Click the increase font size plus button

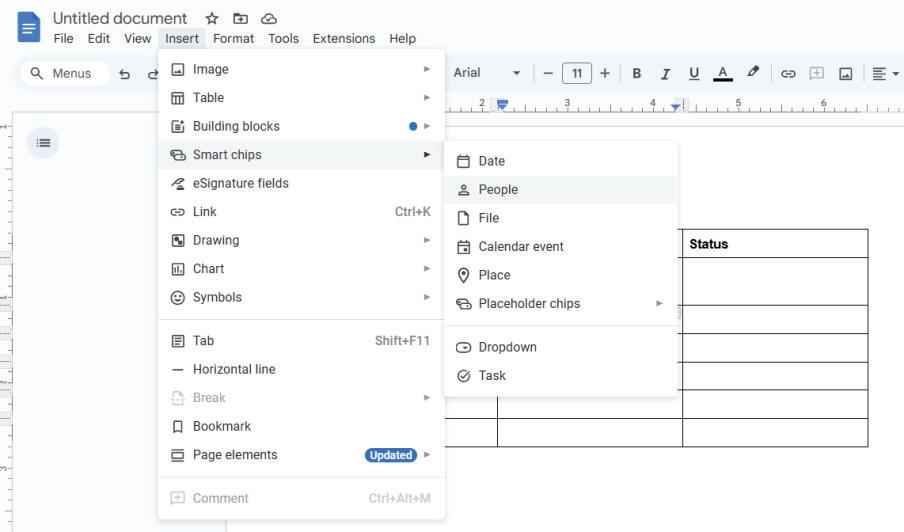coord(605,73)
